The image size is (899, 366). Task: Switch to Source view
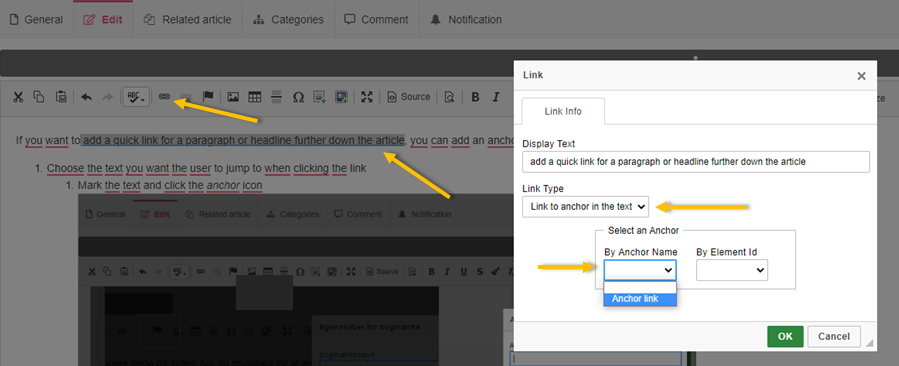(x=409, y=97)
